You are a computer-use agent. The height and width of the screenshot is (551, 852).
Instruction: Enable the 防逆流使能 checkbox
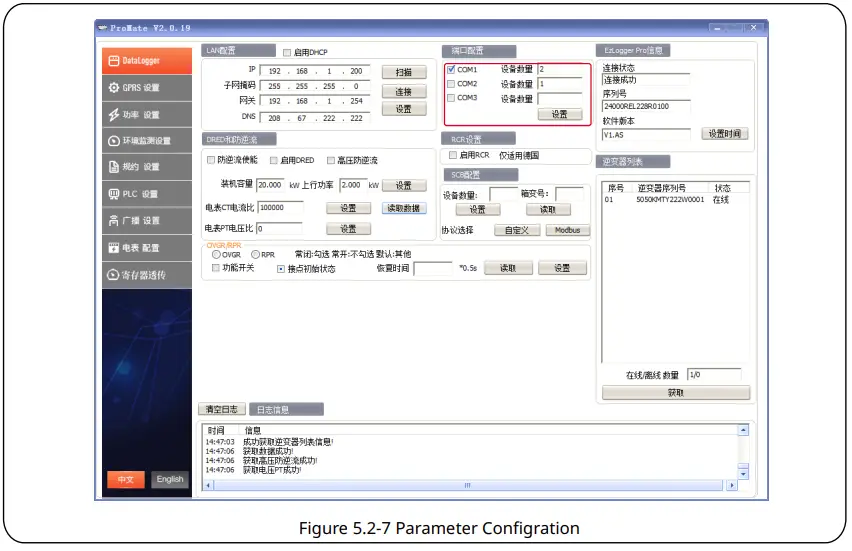pos(211,160)
